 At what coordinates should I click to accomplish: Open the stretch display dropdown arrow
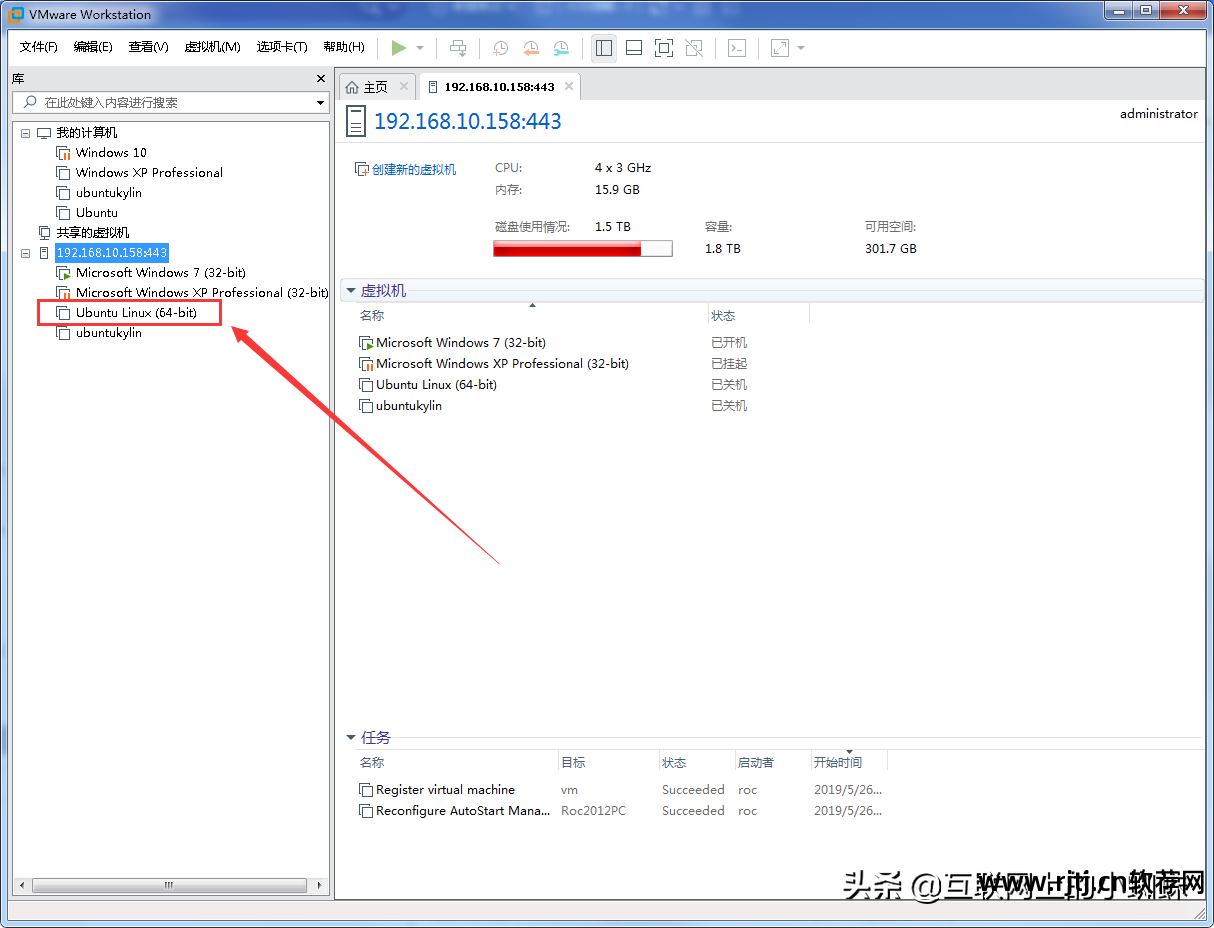click(801, 48)
